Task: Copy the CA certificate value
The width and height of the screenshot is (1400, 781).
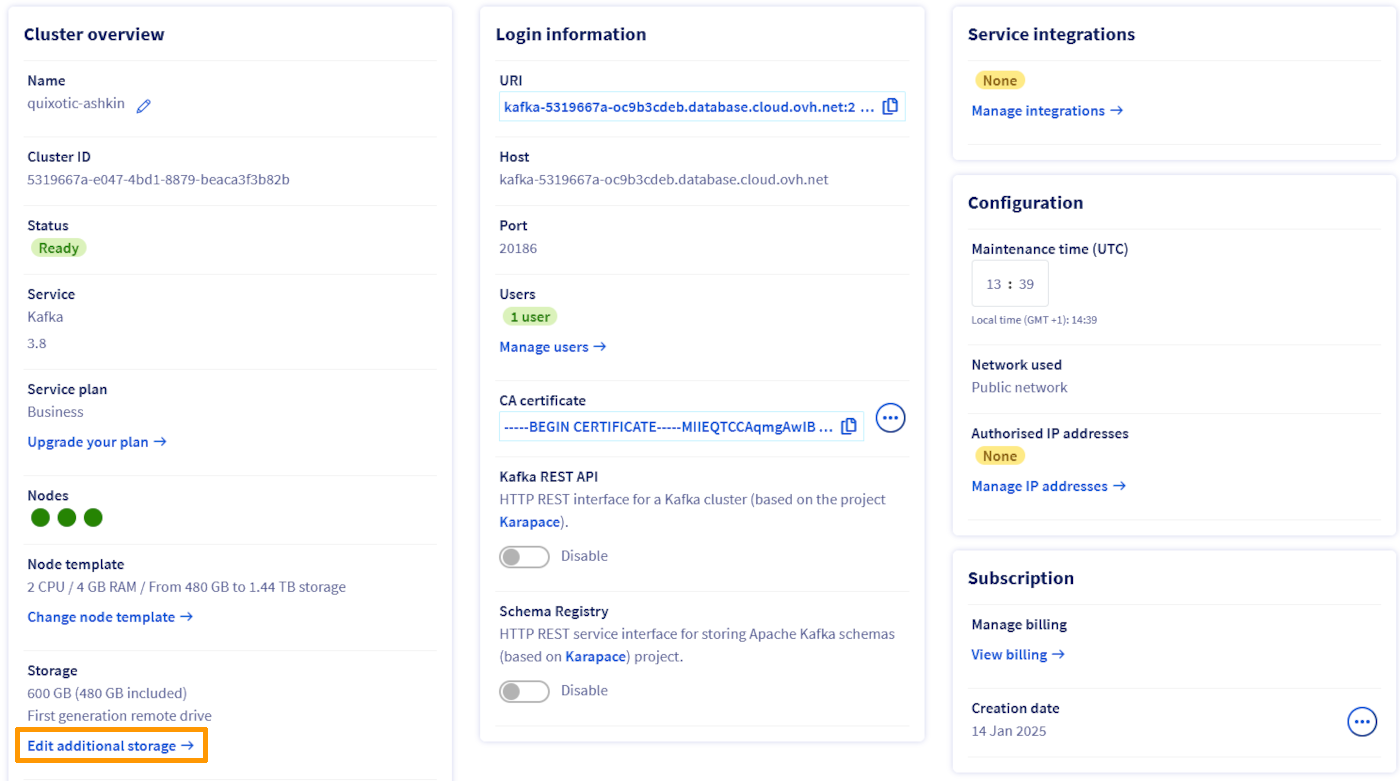Action: tap(849, 425)
